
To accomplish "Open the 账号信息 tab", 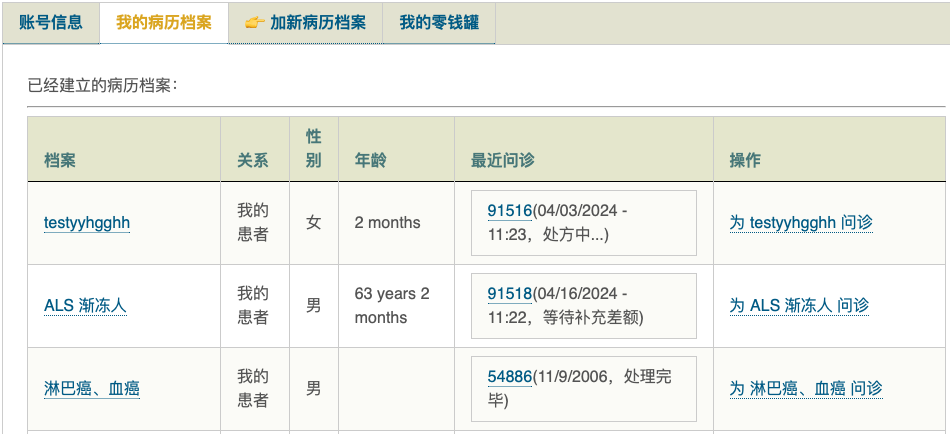I will click(x=50, y=22).
